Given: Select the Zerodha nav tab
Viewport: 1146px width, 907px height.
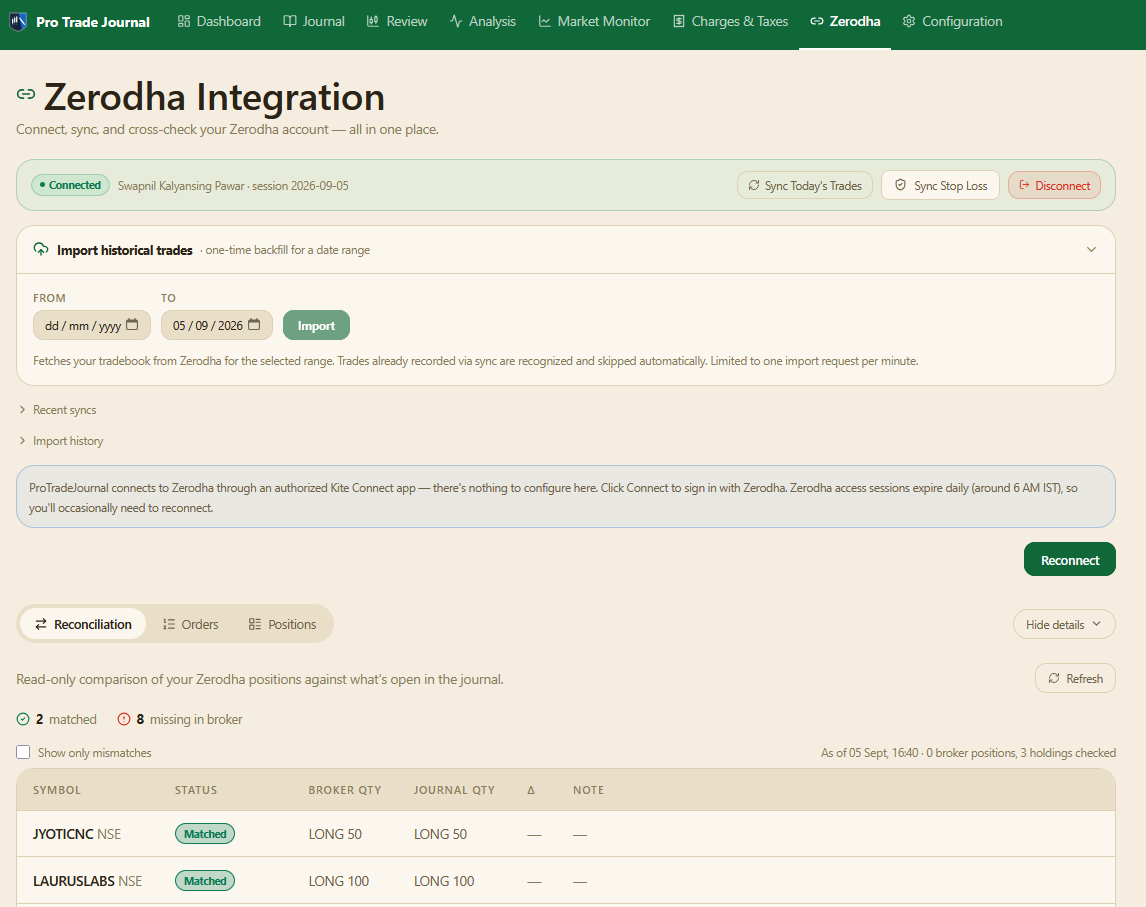Looking at the screenshot, I should point(845,21).
